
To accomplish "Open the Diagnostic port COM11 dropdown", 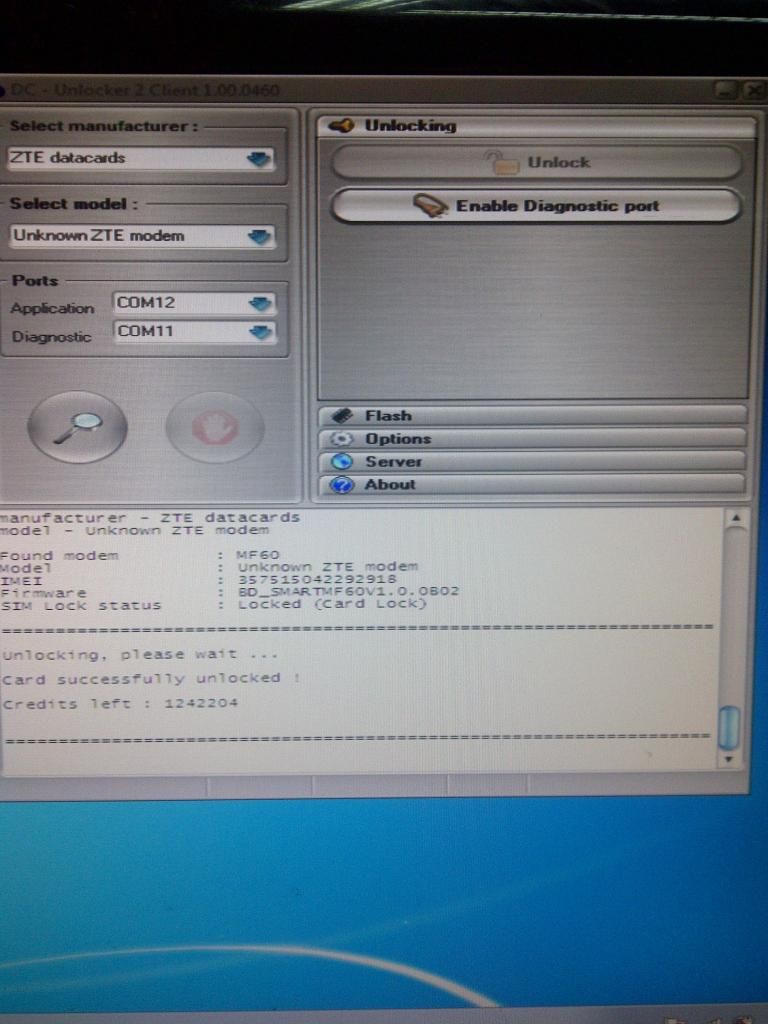I will pyautogui.click(x=261, y=332).
